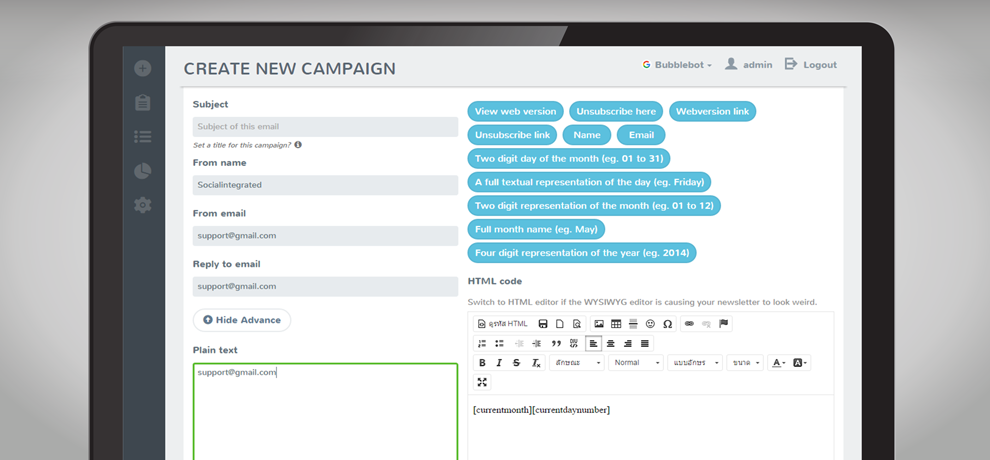Insert the Unsubscribe here tag
The height and width of the screenshot is (460, 990).
616,111
